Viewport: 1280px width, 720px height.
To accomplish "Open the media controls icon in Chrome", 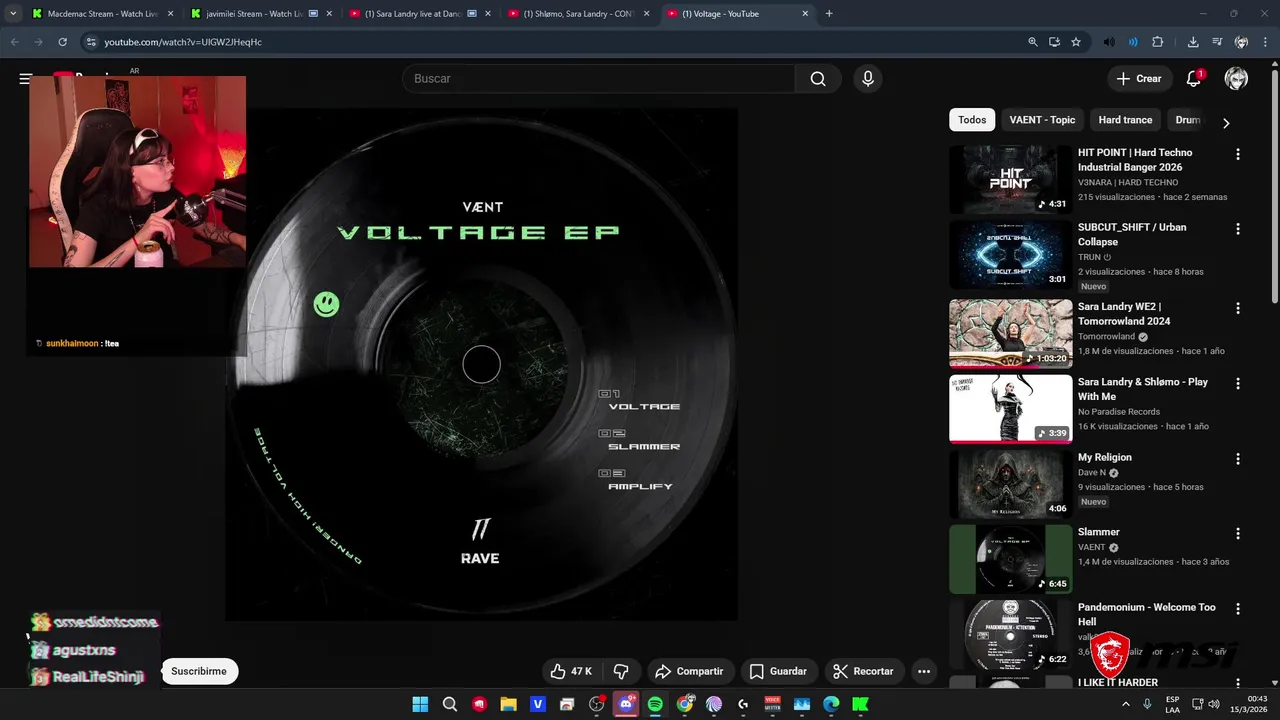I will tap(1217, 42).
